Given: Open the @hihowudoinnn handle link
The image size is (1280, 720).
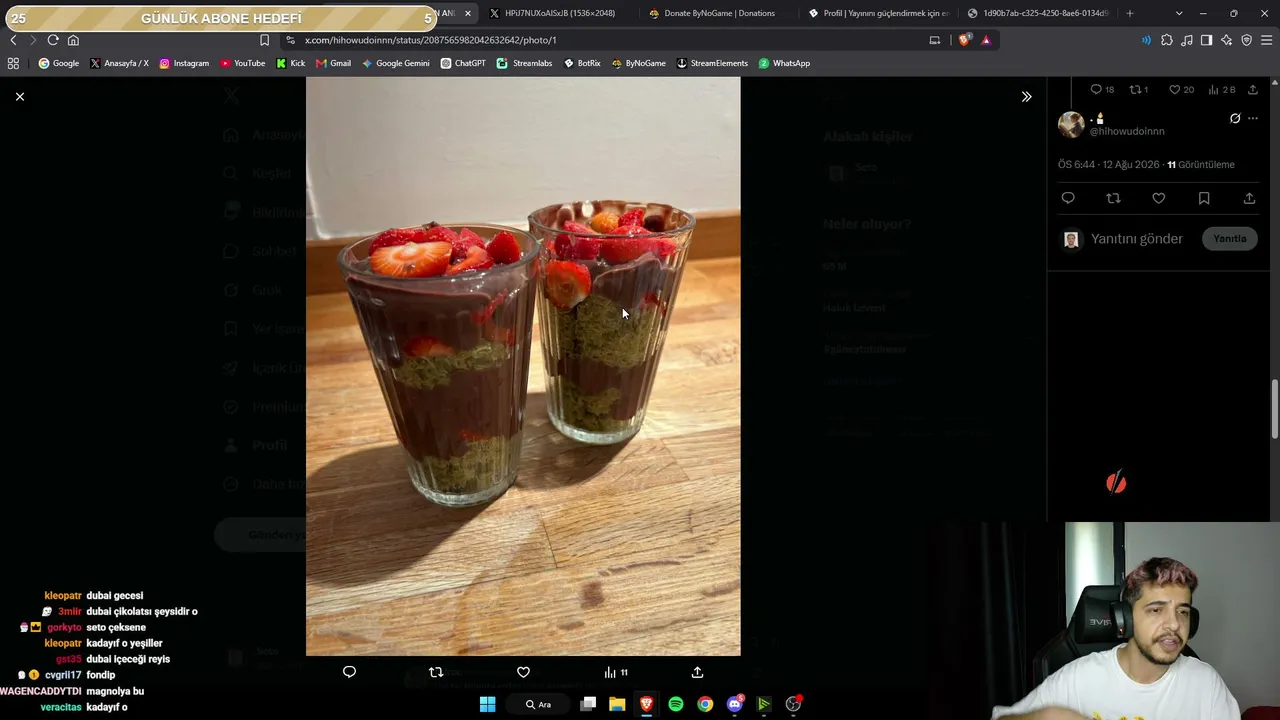Looking at the screenshot, I should point(1127,131).
